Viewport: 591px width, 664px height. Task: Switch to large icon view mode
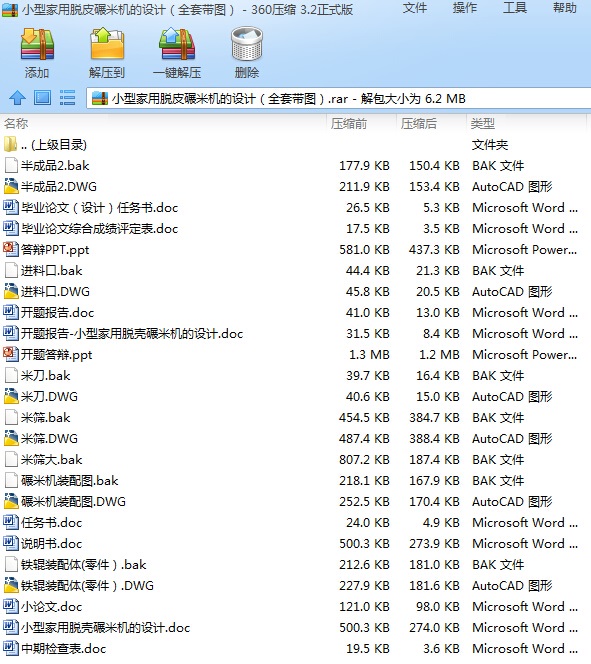pyautogui.click(x=42, y=98)
